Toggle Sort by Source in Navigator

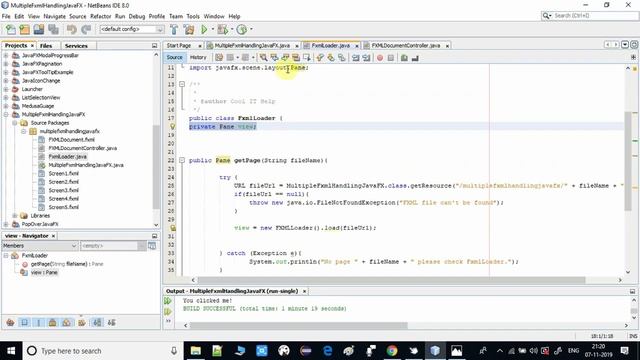(111, 322)
